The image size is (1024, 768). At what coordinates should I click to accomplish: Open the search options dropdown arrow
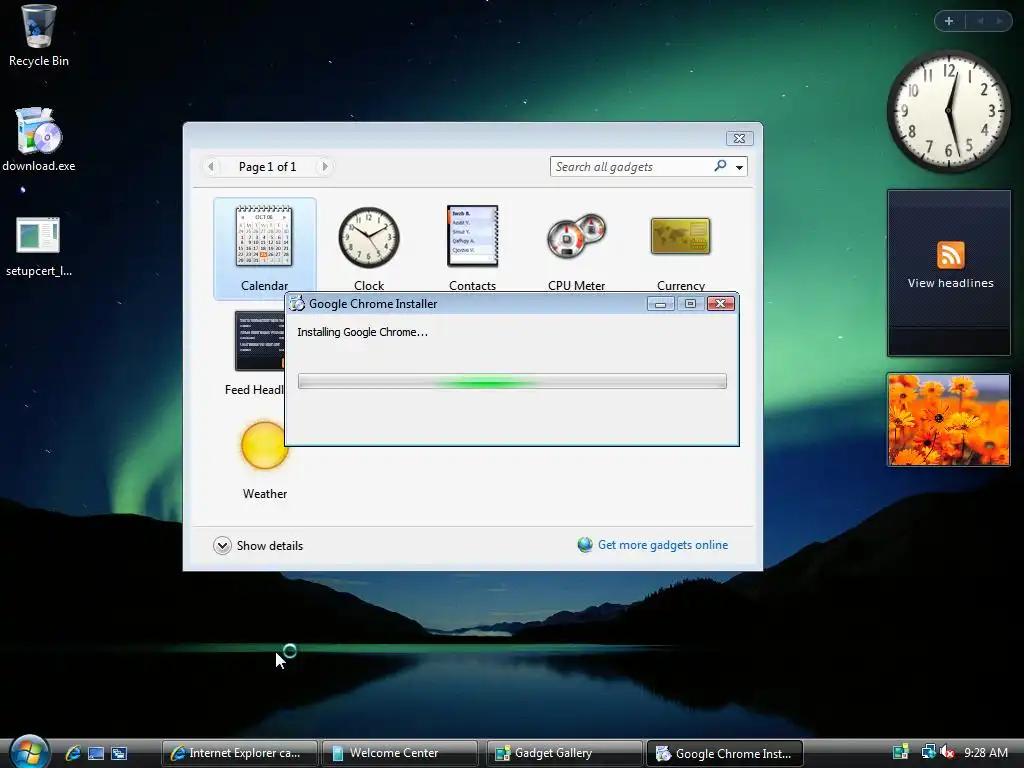(x=739, y=167)
